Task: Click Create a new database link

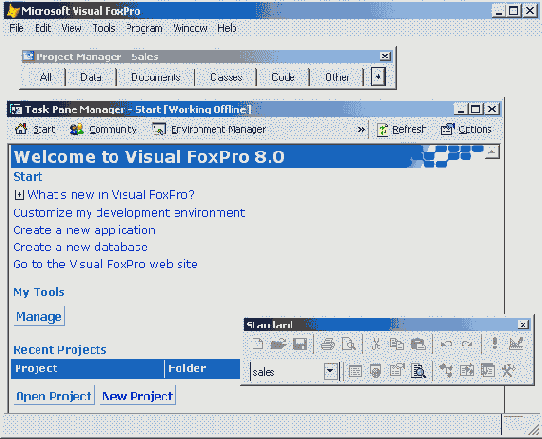Action: [x=81, y=247]
